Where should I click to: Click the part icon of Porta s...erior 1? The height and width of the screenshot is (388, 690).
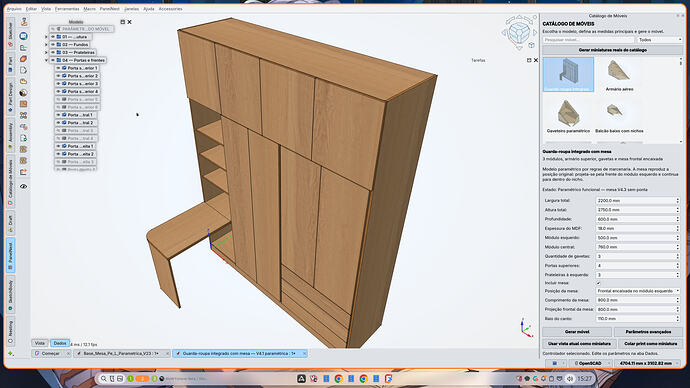click(x=64, y=68)
